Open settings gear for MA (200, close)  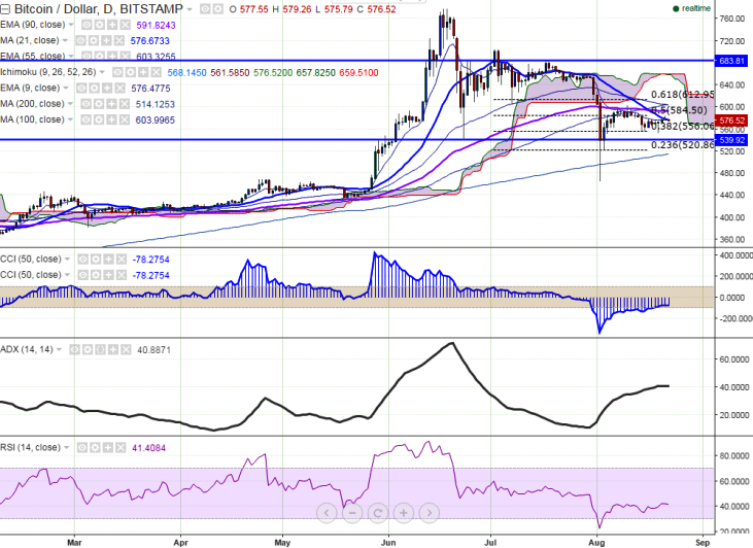98,104
